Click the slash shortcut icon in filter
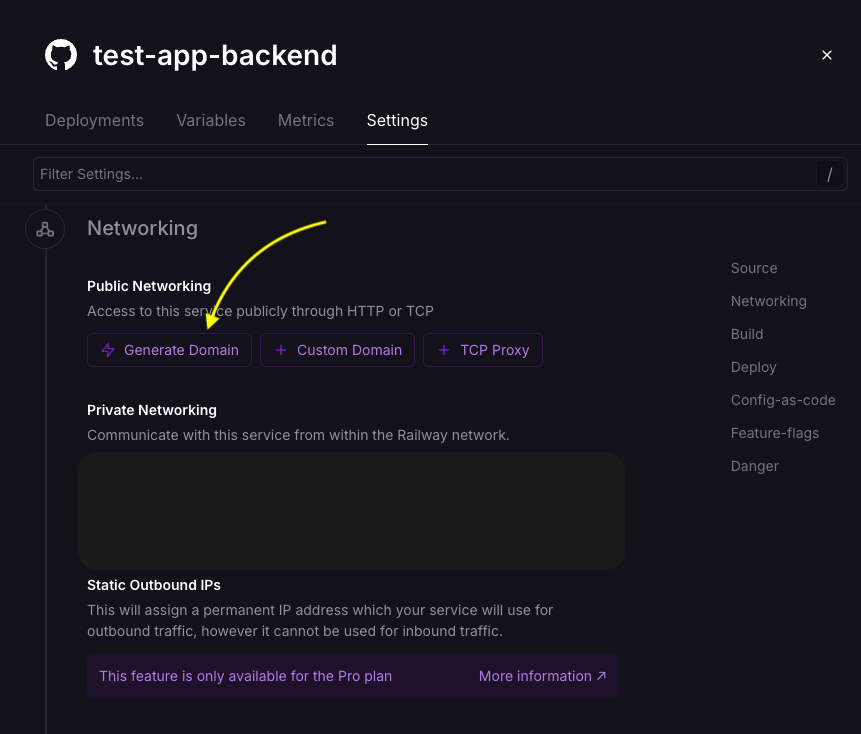This screenshot has height=734, width=861. [x=829, y=174]
